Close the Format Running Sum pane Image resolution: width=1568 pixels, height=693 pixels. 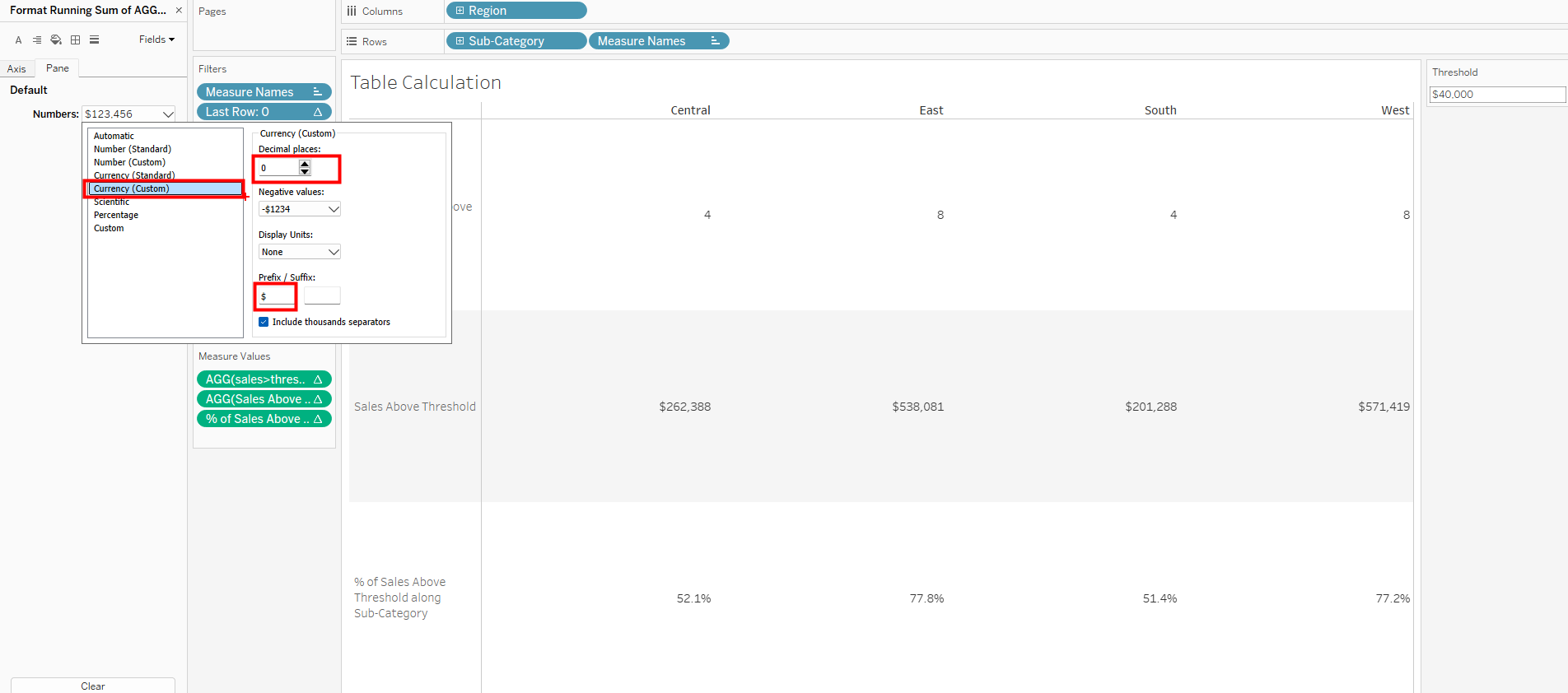coord(179,11)
